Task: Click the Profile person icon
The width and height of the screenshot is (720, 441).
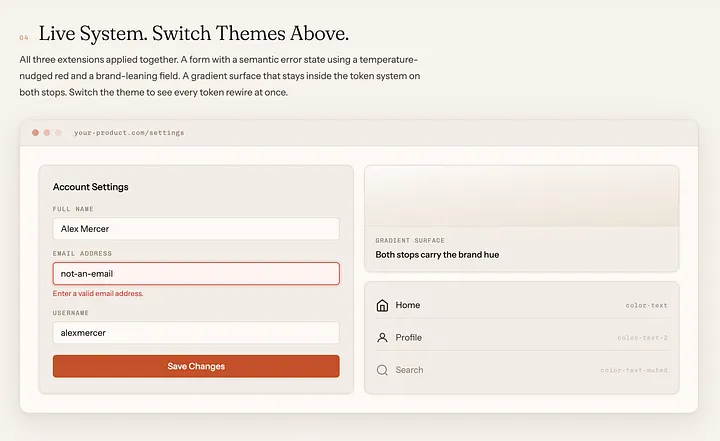Action: click(x=382, y=338)
